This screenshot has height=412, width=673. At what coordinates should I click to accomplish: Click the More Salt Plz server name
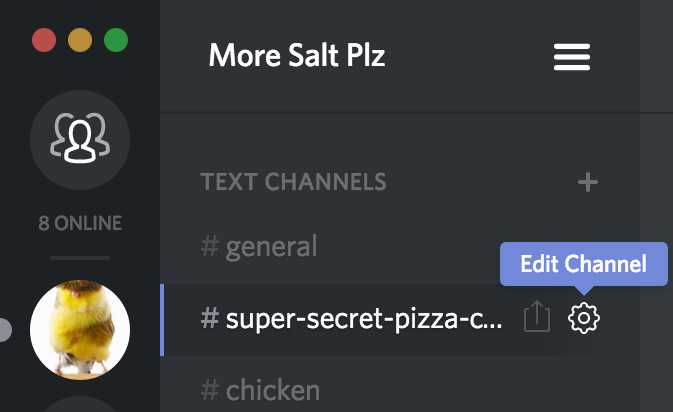click(x=297, y=55)
